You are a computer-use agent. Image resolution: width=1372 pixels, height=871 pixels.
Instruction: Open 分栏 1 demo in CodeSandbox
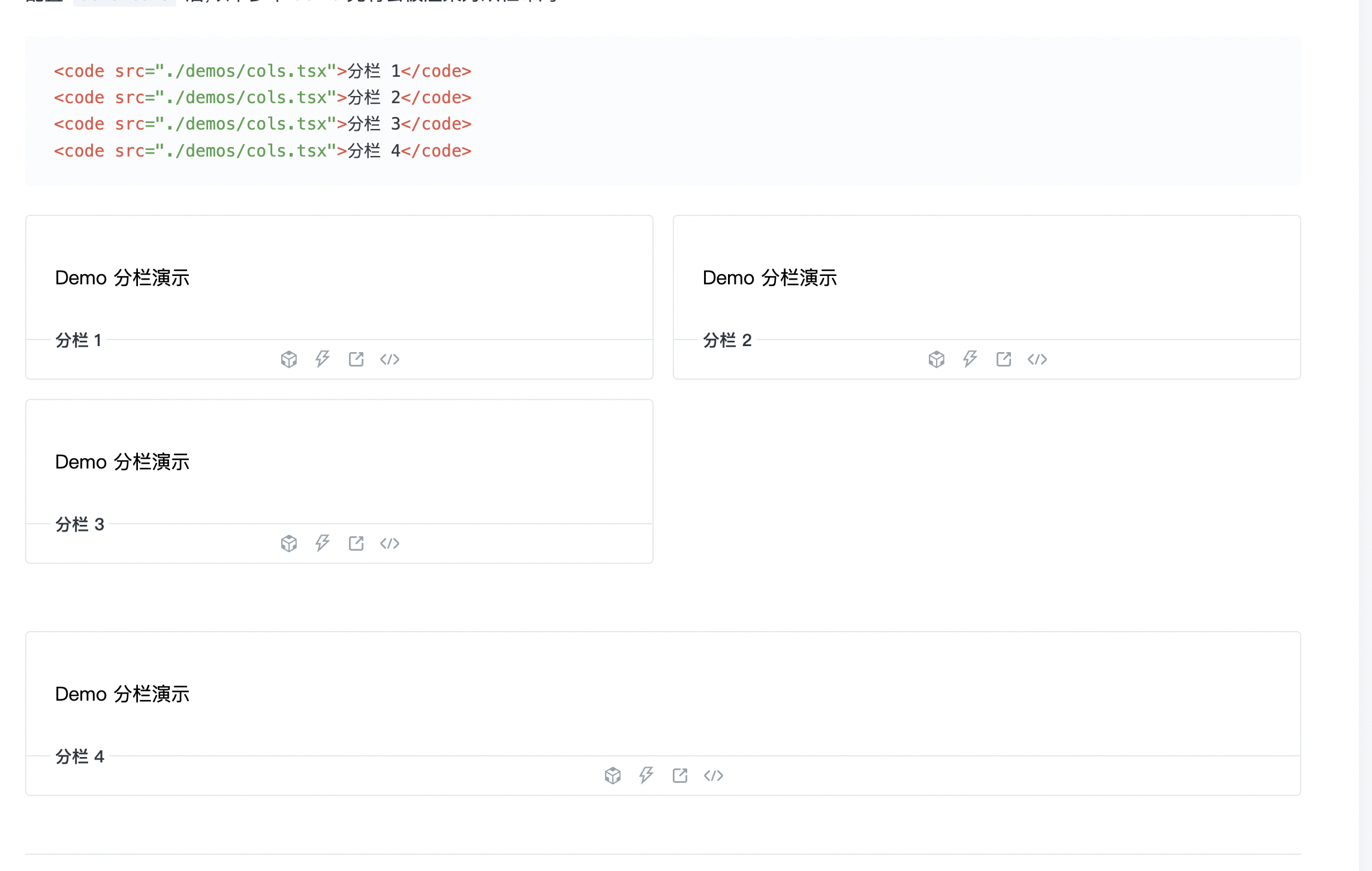289,359
